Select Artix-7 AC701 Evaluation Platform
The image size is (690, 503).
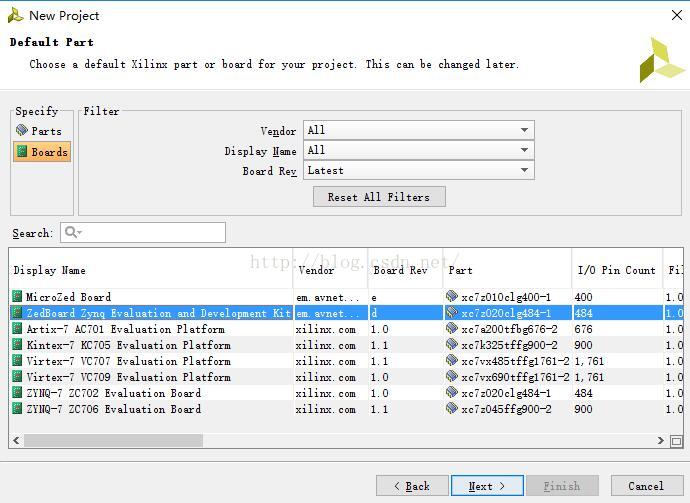125,329
